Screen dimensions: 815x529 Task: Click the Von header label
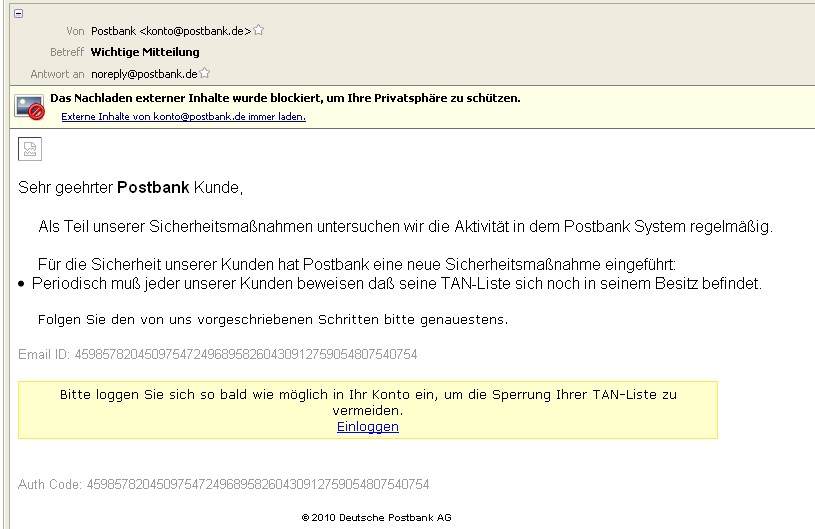coord(74,31)
